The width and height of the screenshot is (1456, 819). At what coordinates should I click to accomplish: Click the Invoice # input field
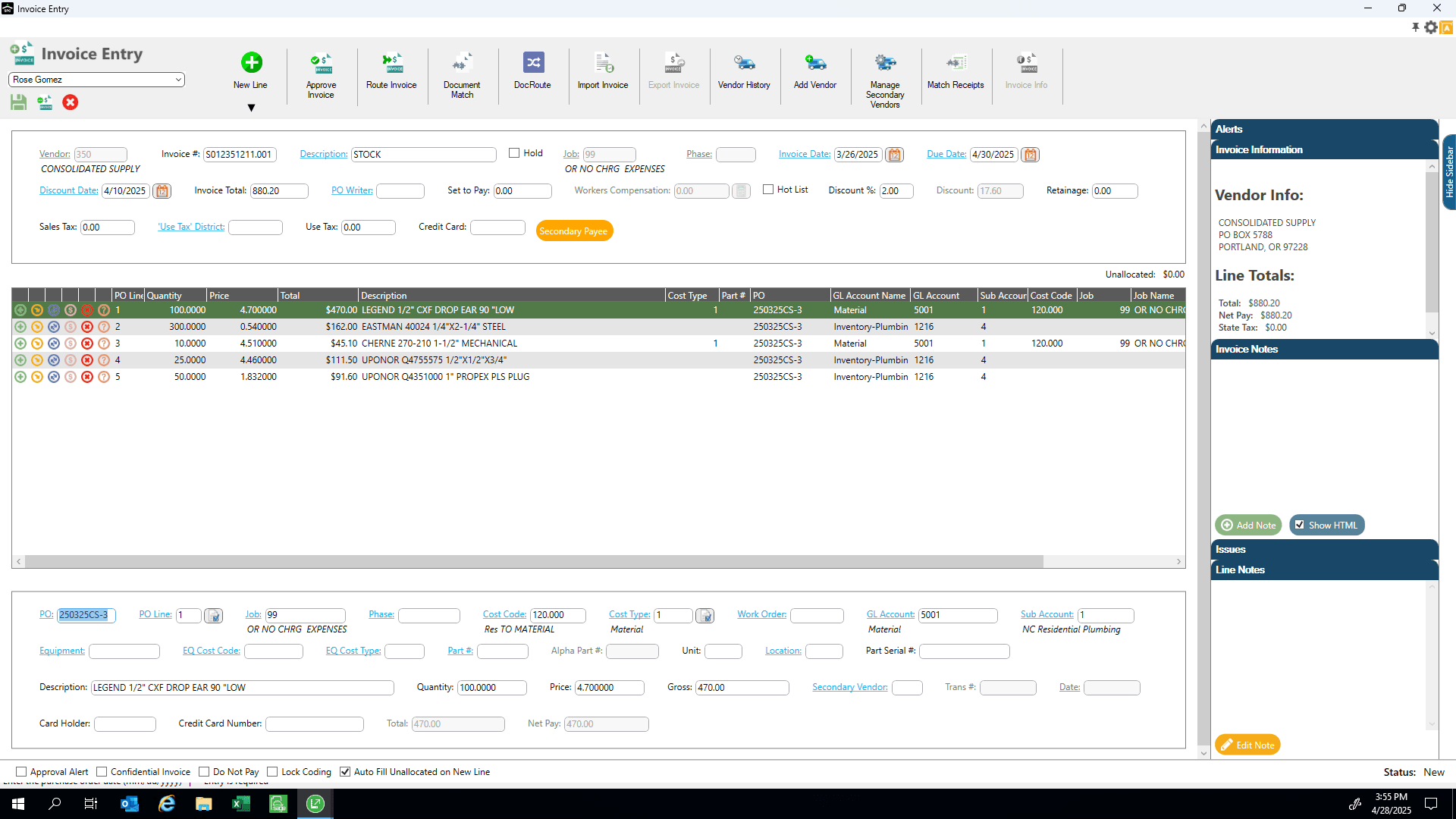240,155
